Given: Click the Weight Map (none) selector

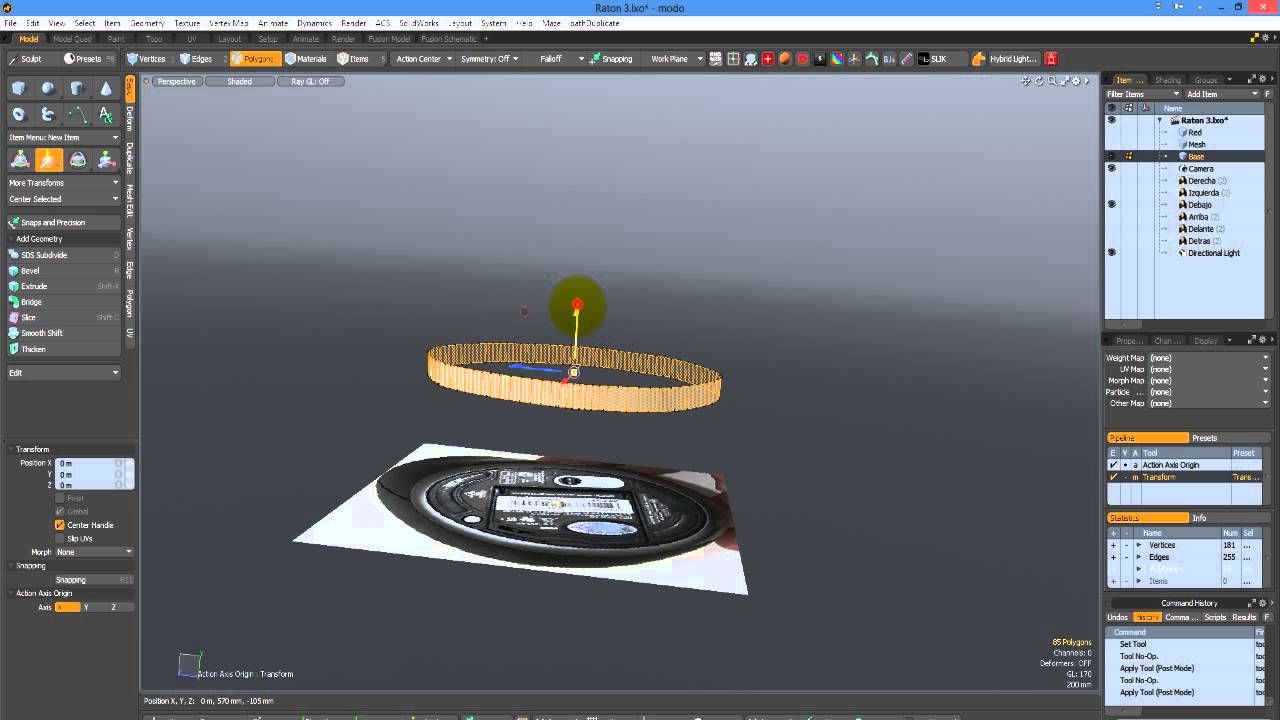Looking at the screenshot, I should click(1207, 358).
